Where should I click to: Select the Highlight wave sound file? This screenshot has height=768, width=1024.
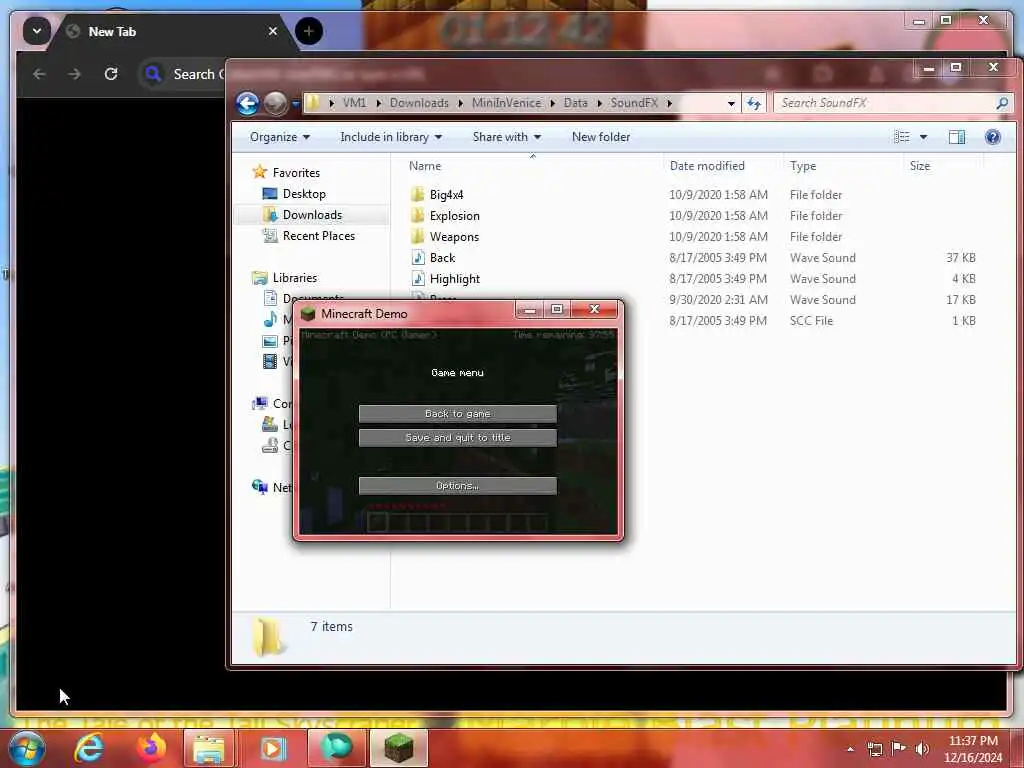pyautogui.click(x=454, y=279)
